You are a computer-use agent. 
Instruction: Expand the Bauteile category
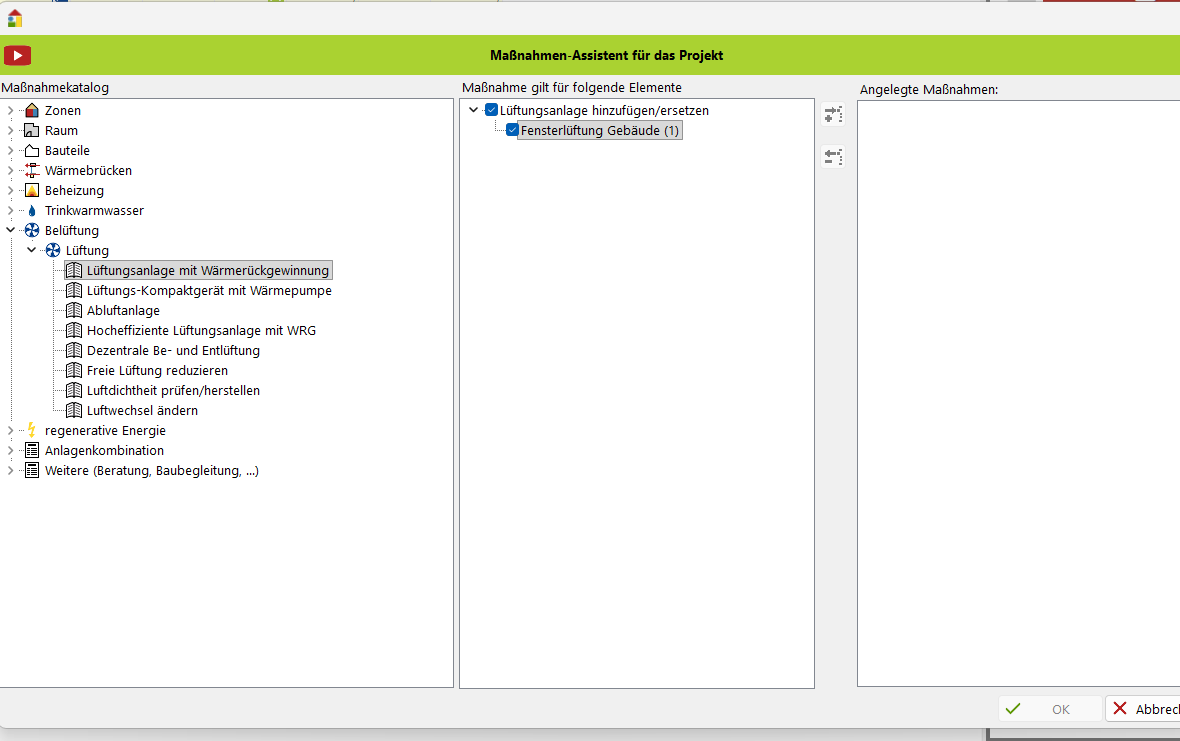point(10,151)
